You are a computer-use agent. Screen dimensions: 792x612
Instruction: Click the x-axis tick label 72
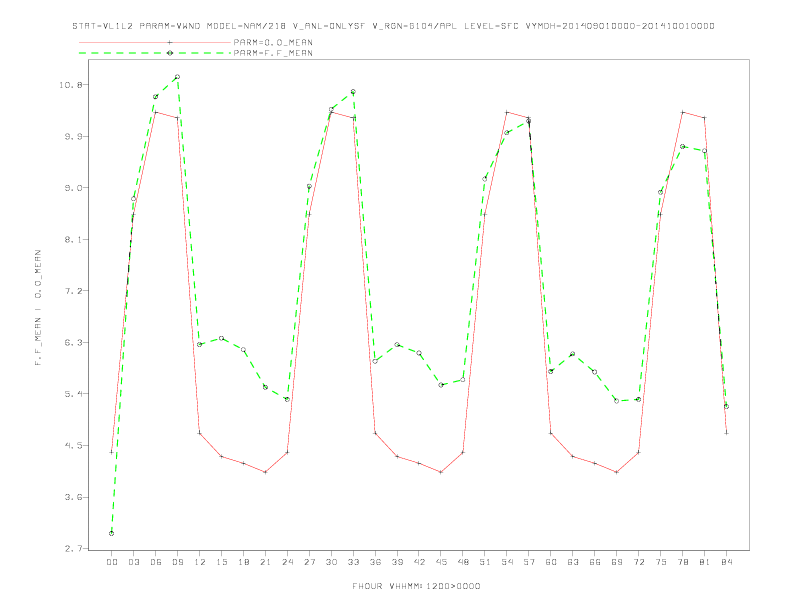(638, 562)
